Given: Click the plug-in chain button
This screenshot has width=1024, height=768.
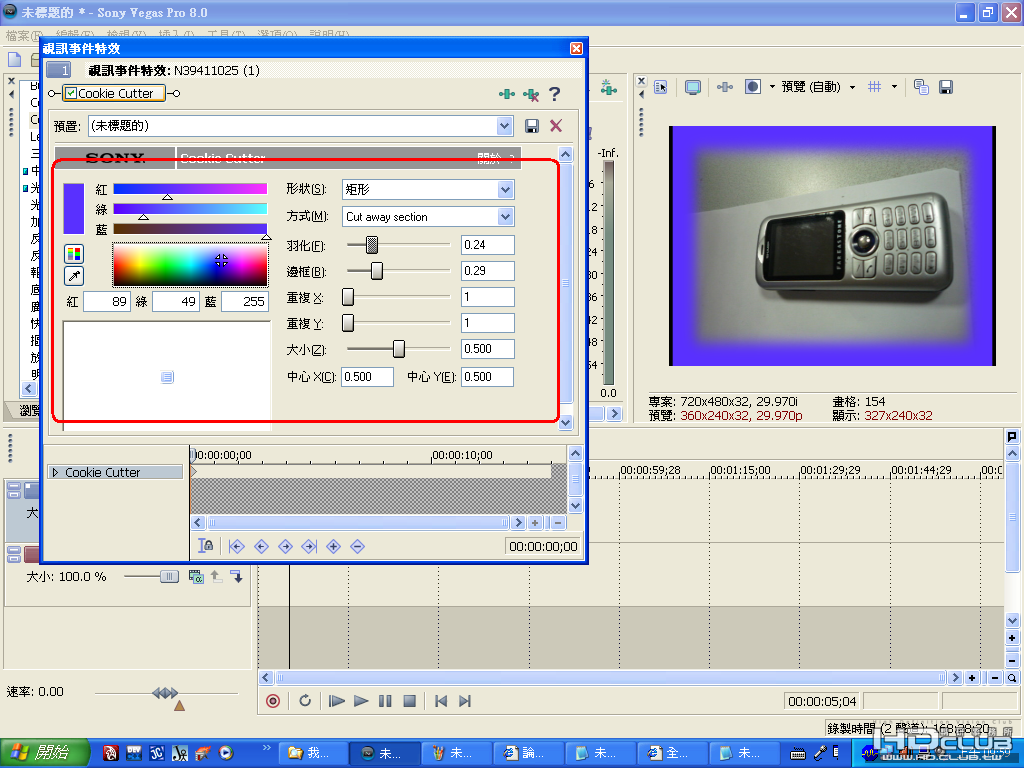Looking at the screenshot, I should 507,94.
